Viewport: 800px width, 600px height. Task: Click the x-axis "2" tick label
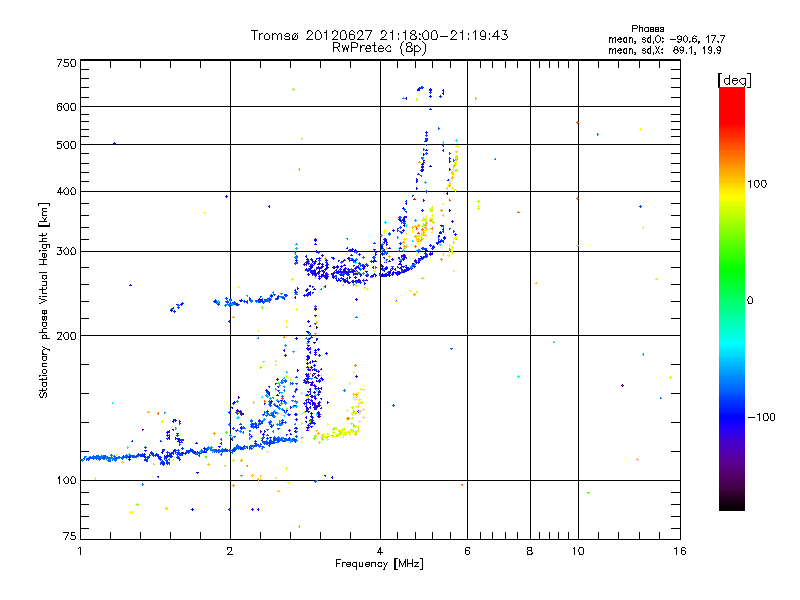(230, 551)
